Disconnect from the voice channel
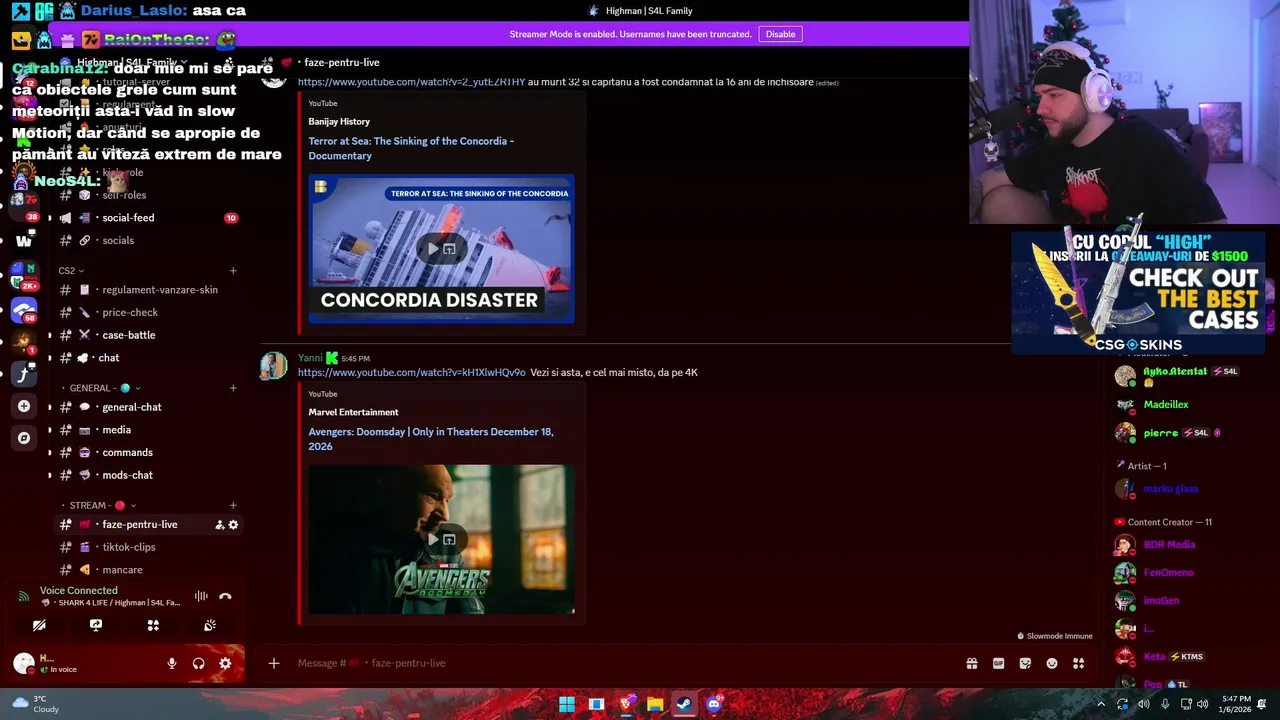 click(225, 596)
